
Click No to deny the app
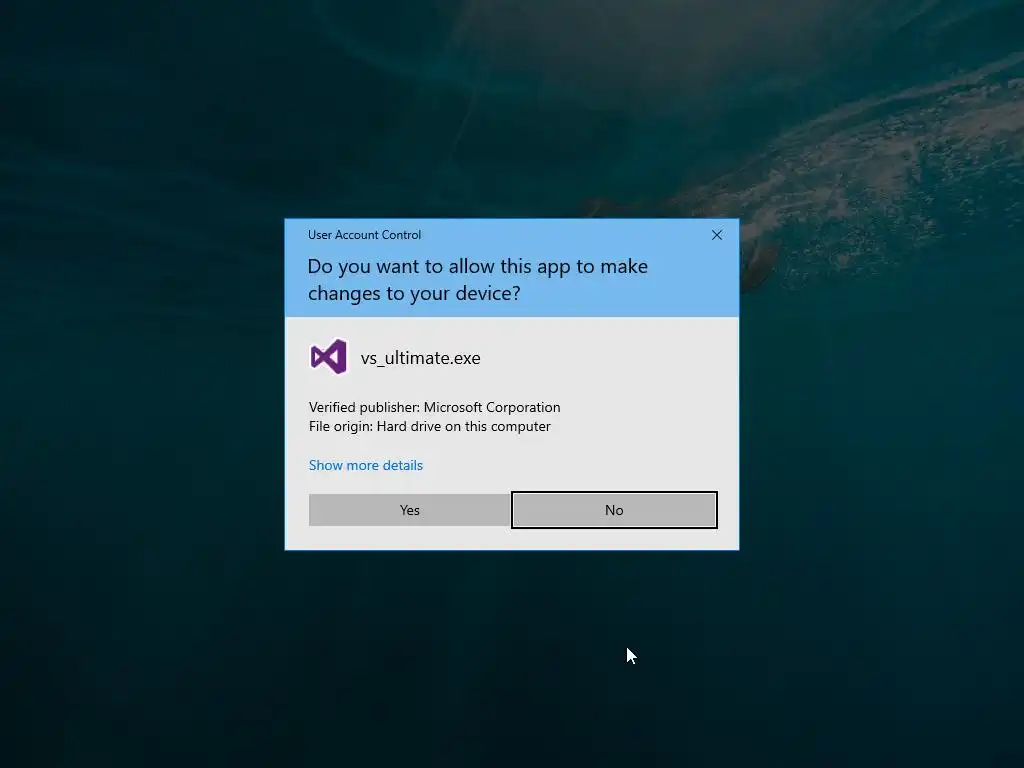pos(614,510)
